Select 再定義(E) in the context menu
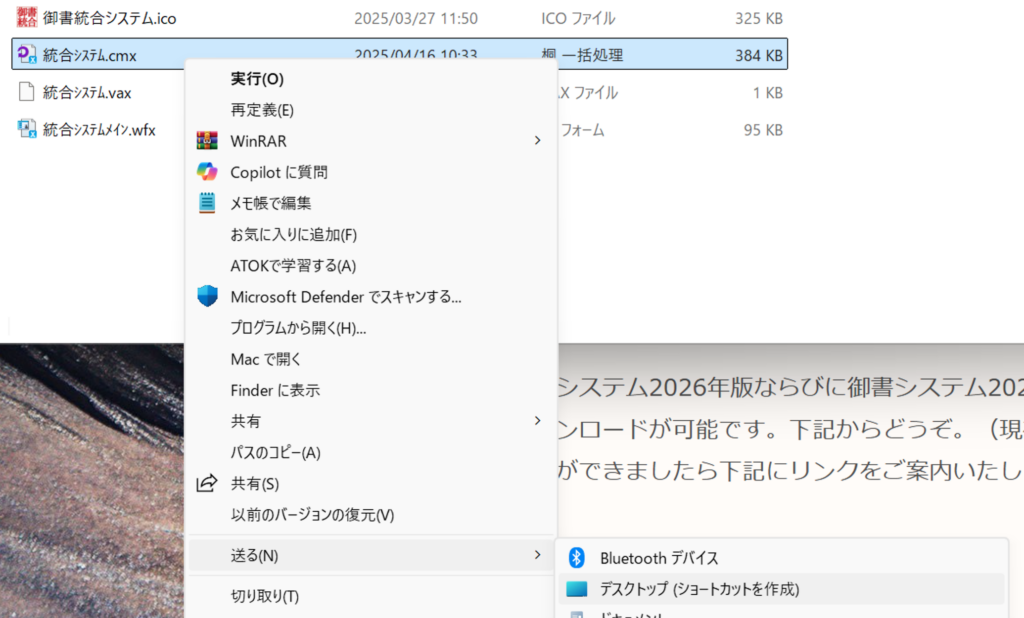Viewport: 1024px width, 618px height. [x=262, y=110]
